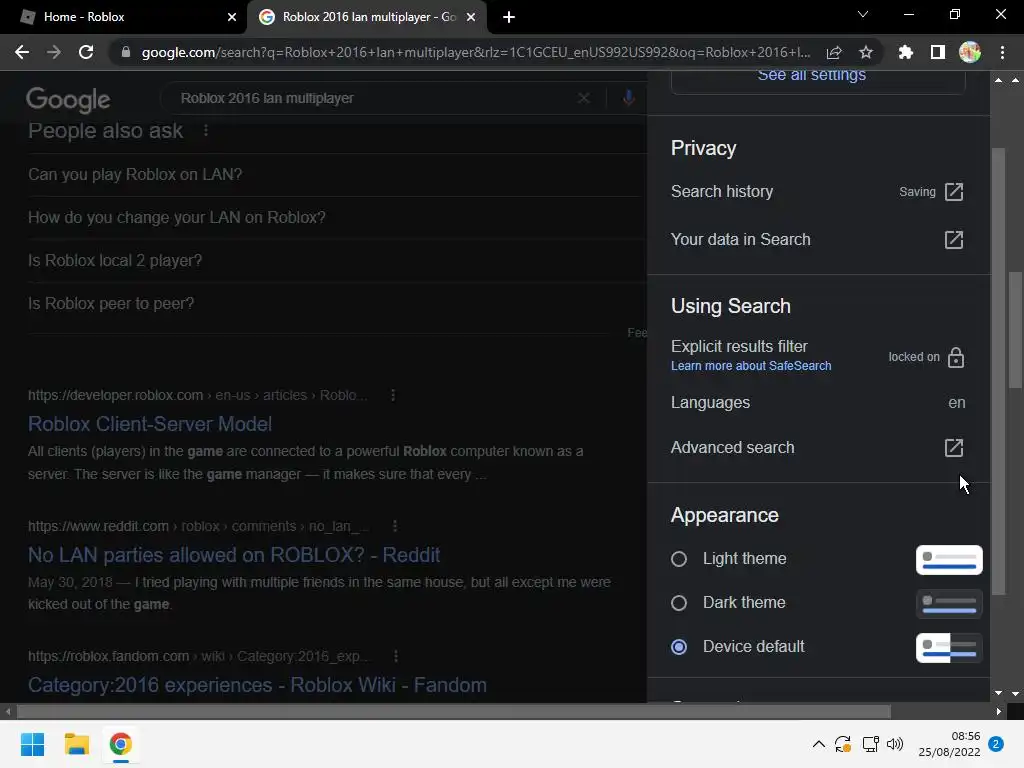The width and height of the screenshot is (1024, 768).
Task: Click the Dark theme preview thumbnail
Action: (x=949, y=603)
